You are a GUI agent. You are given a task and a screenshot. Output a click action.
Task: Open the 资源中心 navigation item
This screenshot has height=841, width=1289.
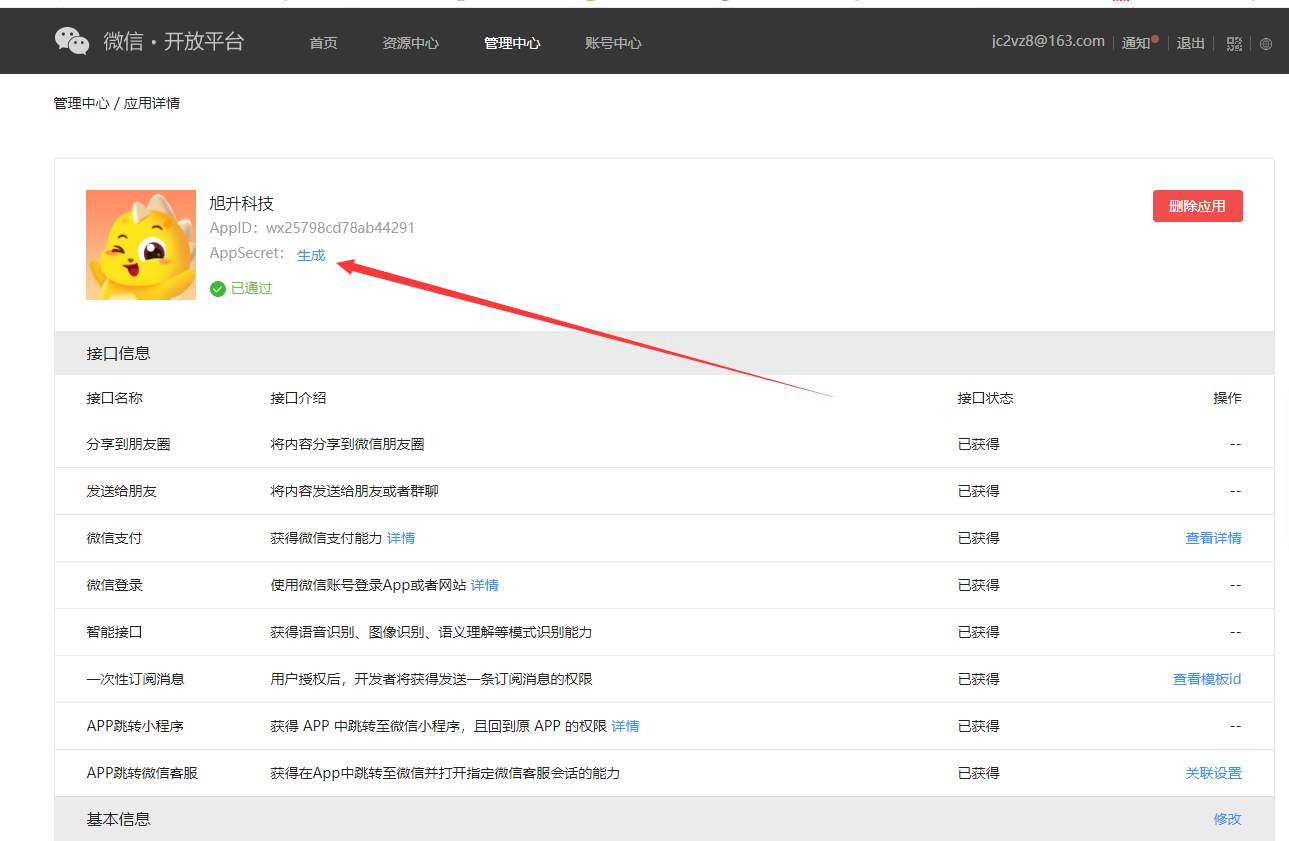(x=411, y=43)
